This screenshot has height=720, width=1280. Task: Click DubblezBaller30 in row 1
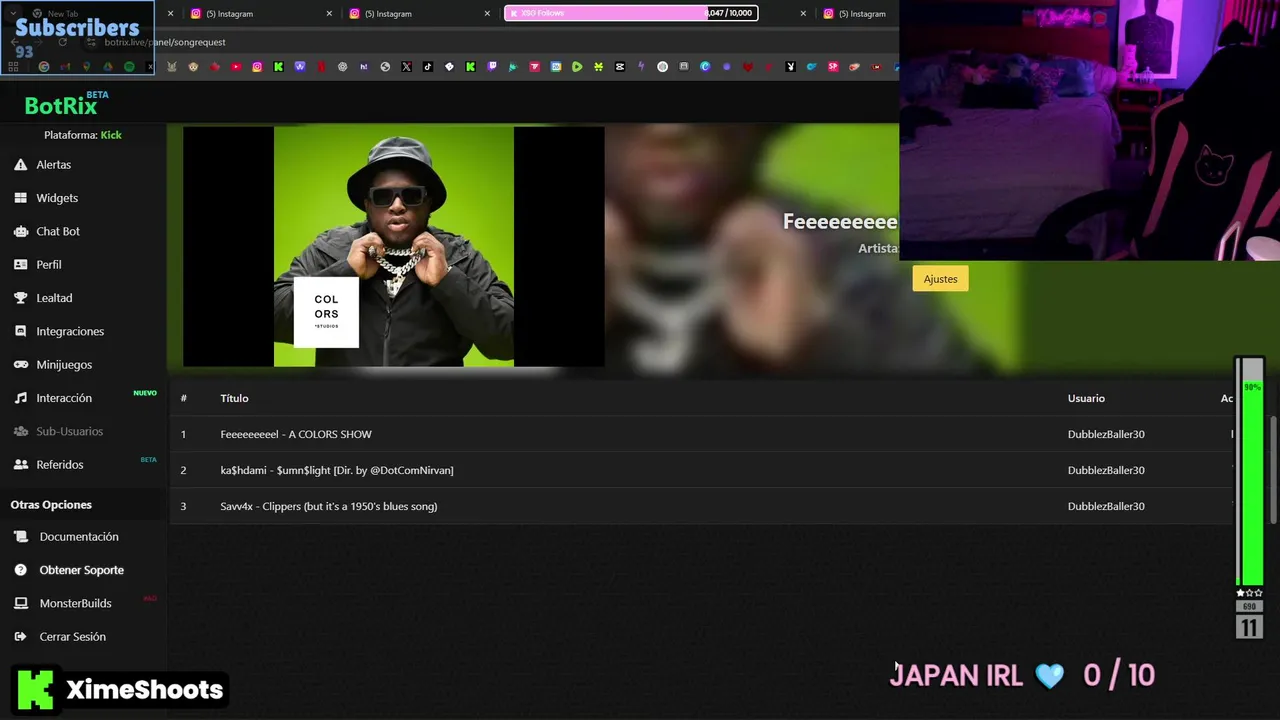tap(1106, 434)
